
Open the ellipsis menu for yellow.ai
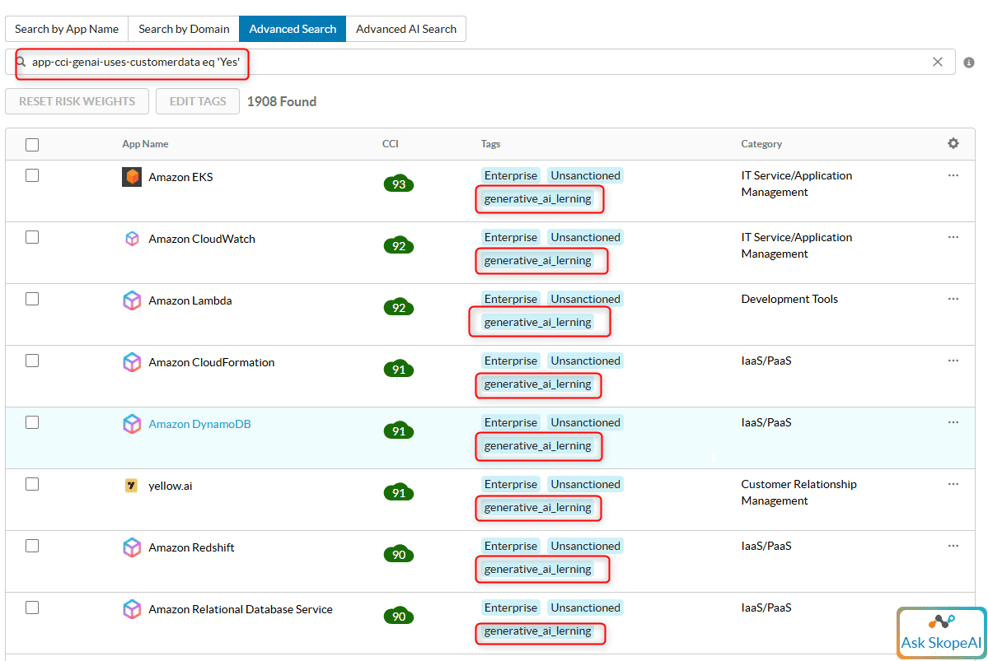click(x=952, y=483)
